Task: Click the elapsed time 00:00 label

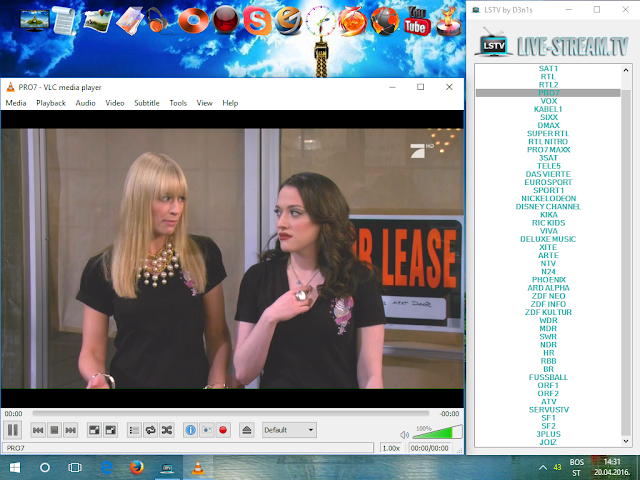Action: [13, 413]
